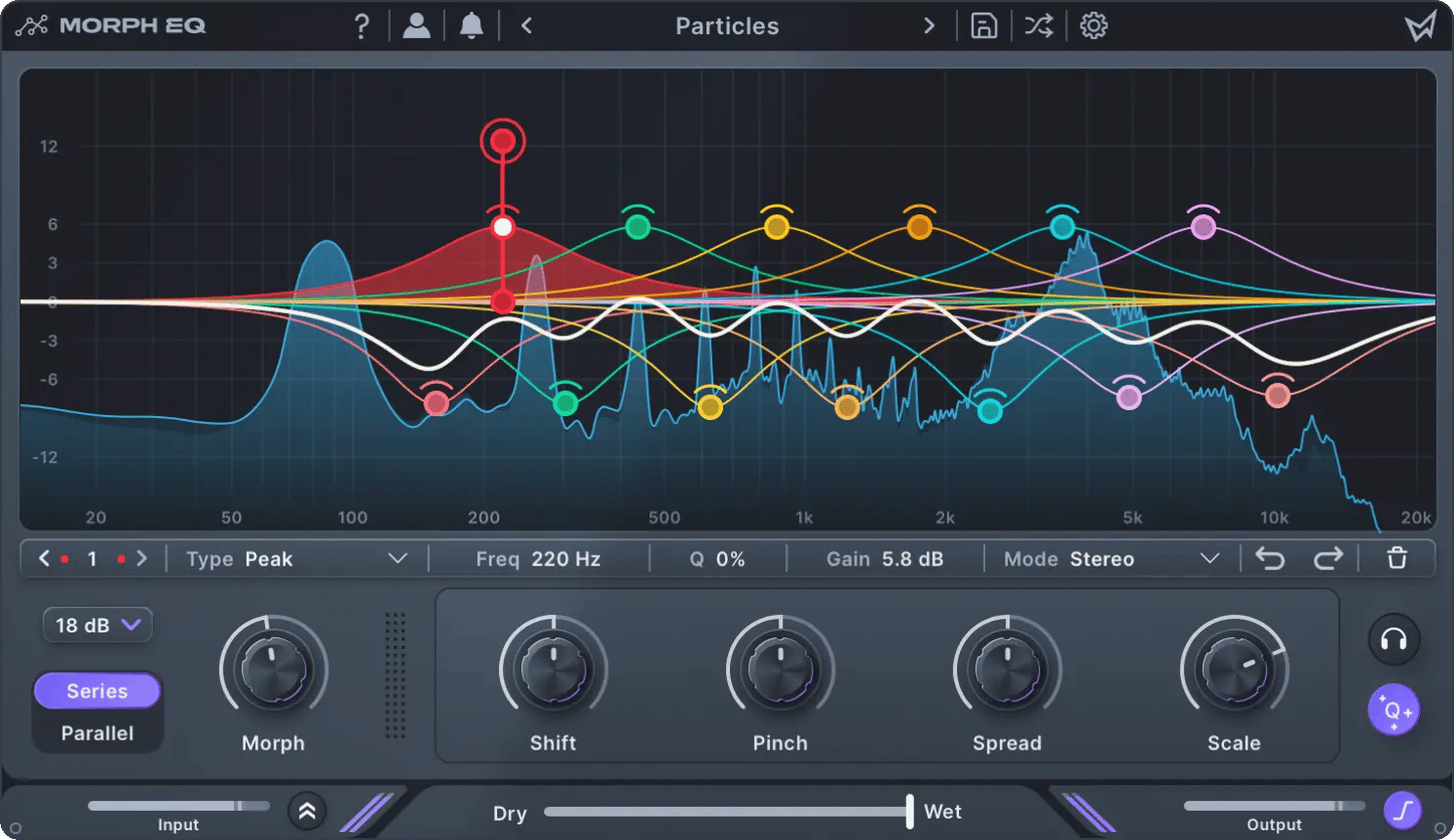Select the upper orange EQ node

coord(919,227)
